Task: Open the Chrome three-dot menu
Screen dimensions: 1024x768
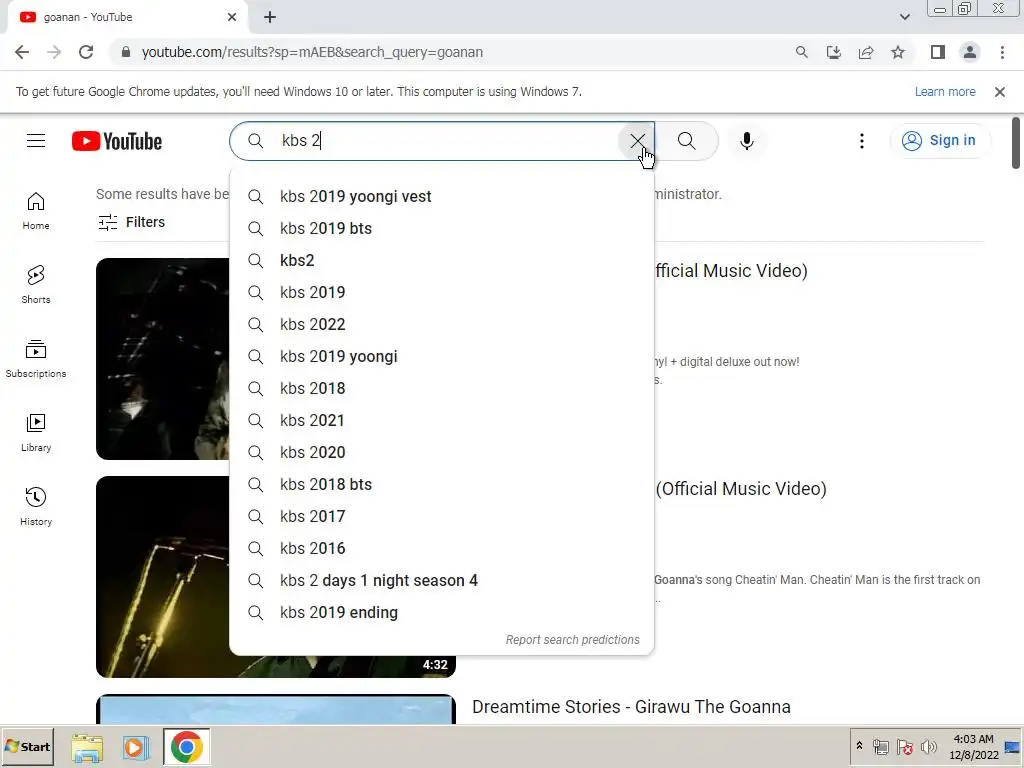Action: [1002, 52]
